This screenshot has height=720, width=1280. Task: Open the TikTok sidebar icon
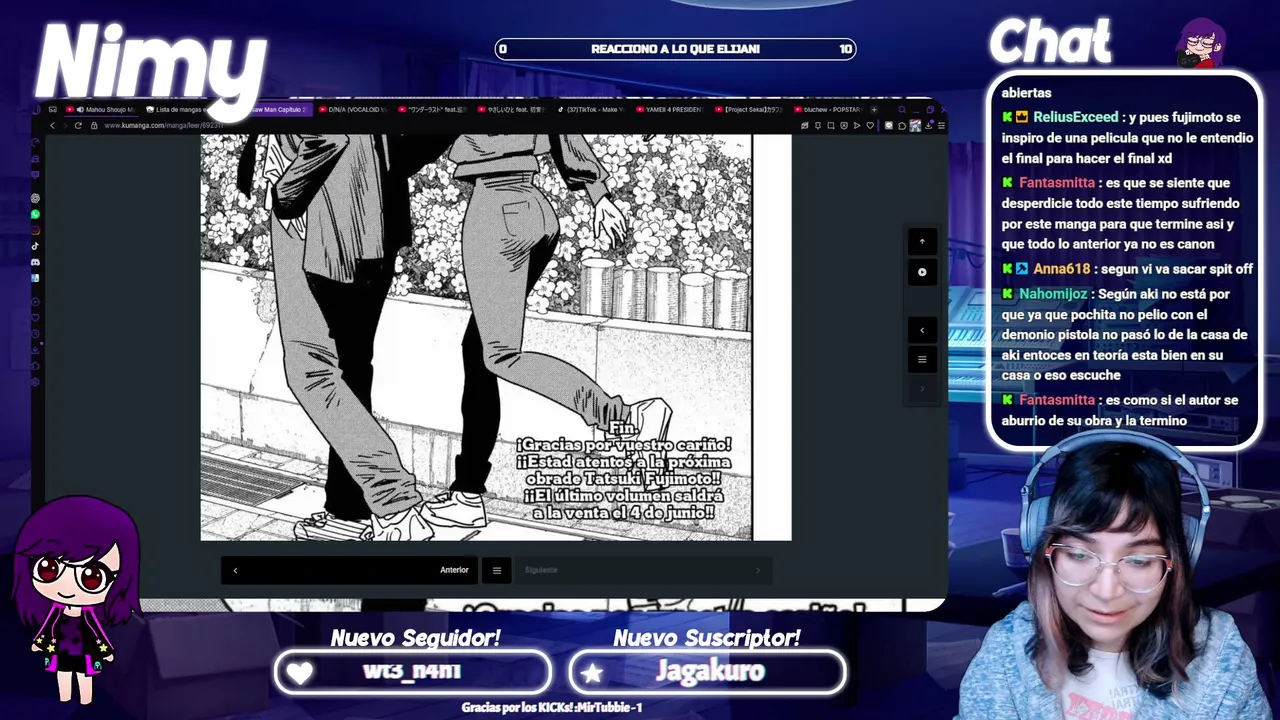pos(35,245)
